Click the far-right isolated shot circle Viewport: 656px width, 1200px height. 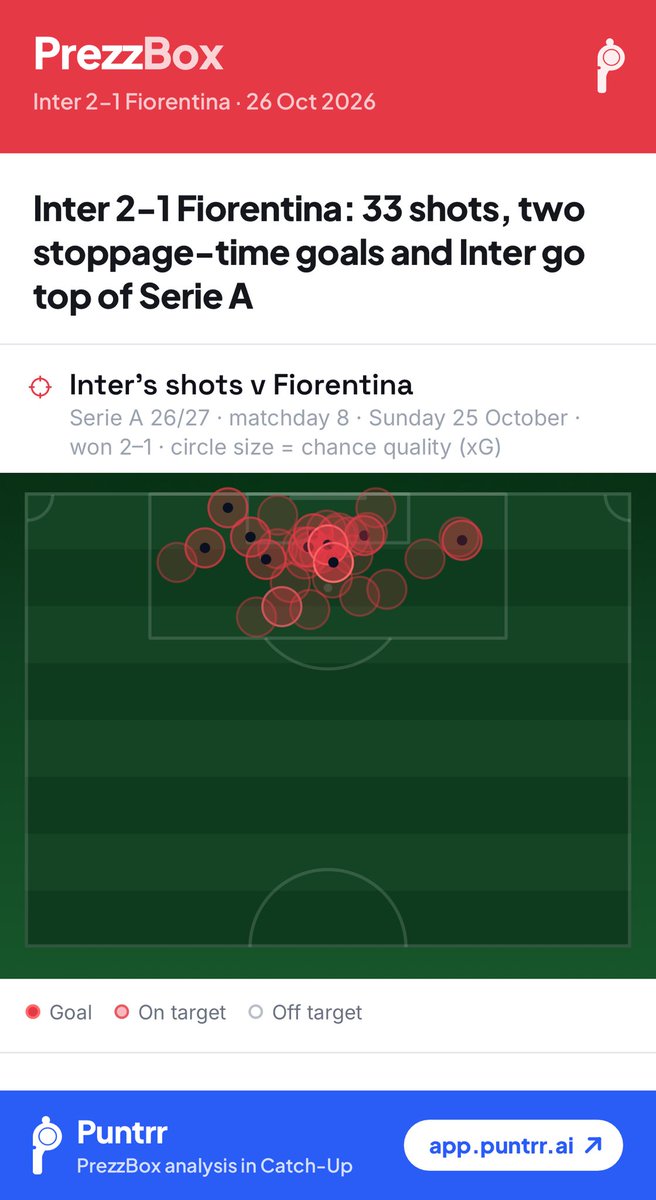[x=461, y=540]
